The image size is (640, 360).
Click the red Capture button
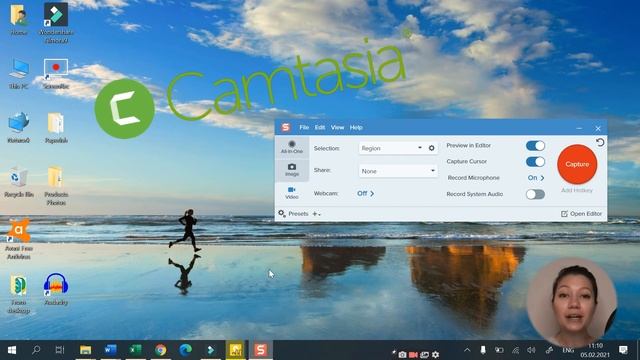(577, 164)
